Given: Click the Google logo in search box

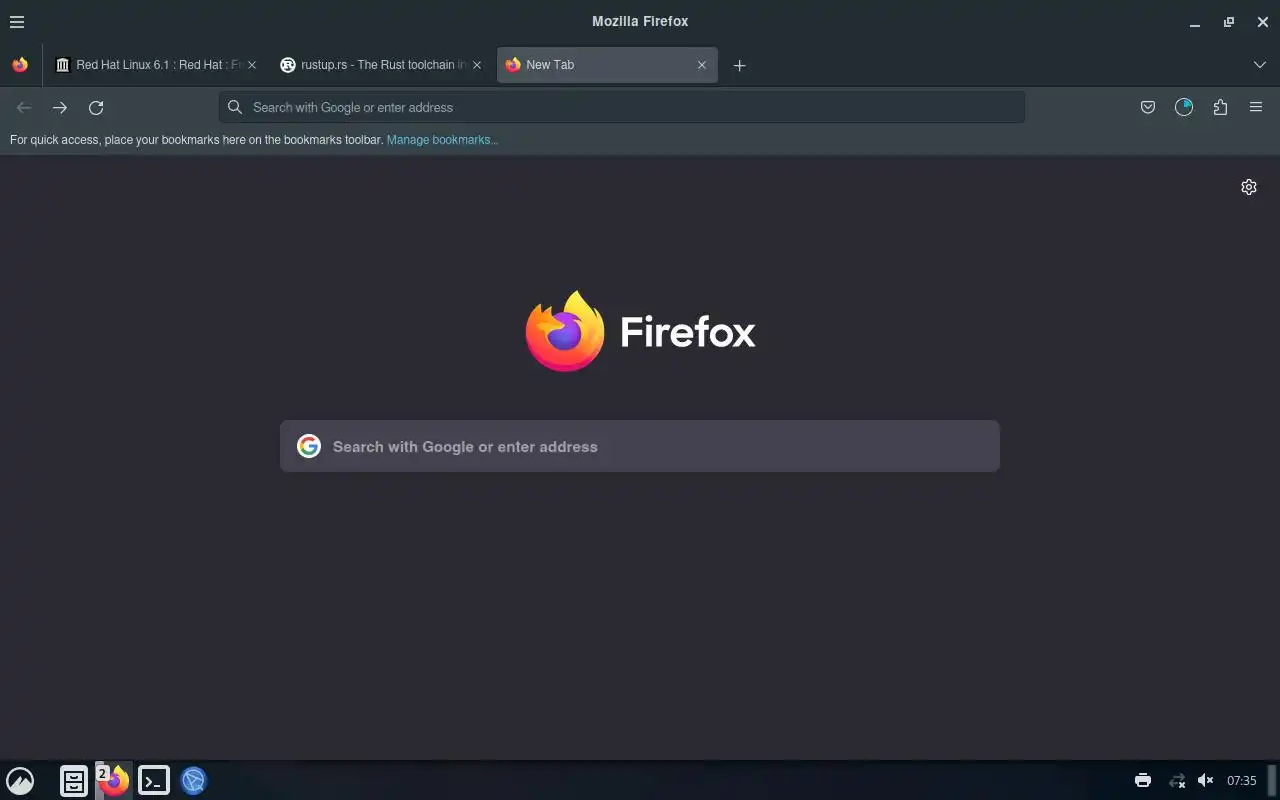Looking at the screenshot, I should tap(308, 446).
